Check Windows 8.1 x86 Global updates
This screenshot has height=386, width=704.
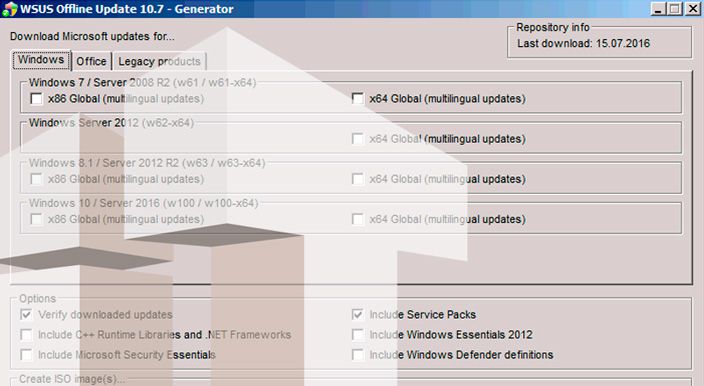click(x=36, y=179)
